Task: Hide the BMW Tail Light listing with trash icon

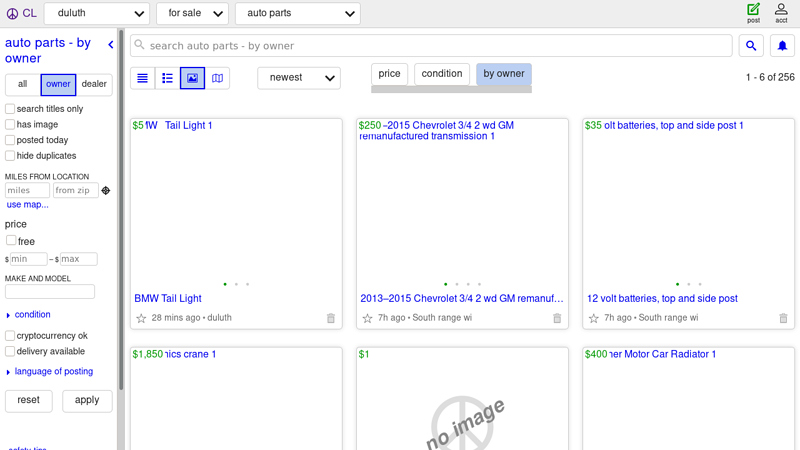Action: [x=331, y=318]
